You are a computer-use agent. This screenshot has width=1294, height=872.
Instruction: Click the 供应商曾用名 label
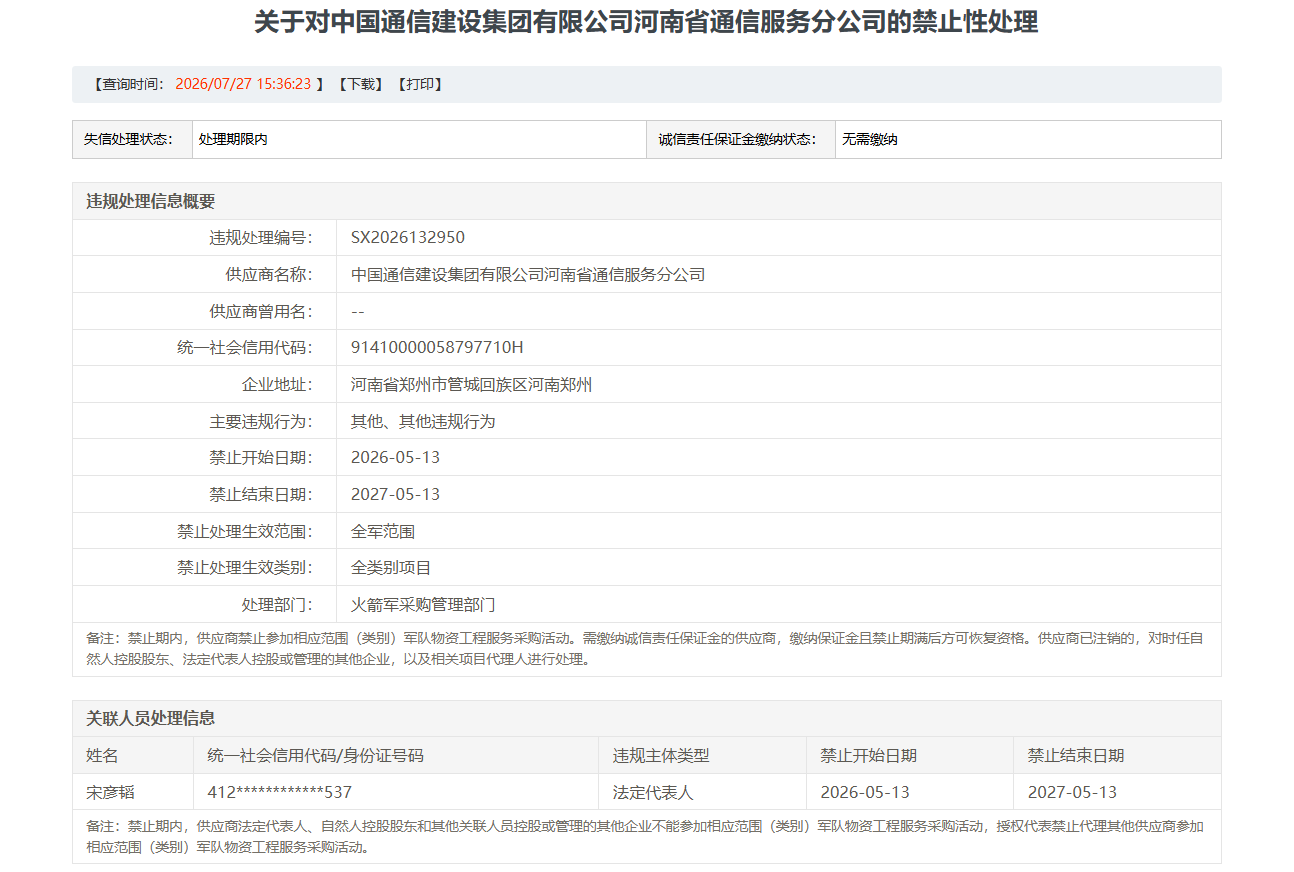[260, 311]
